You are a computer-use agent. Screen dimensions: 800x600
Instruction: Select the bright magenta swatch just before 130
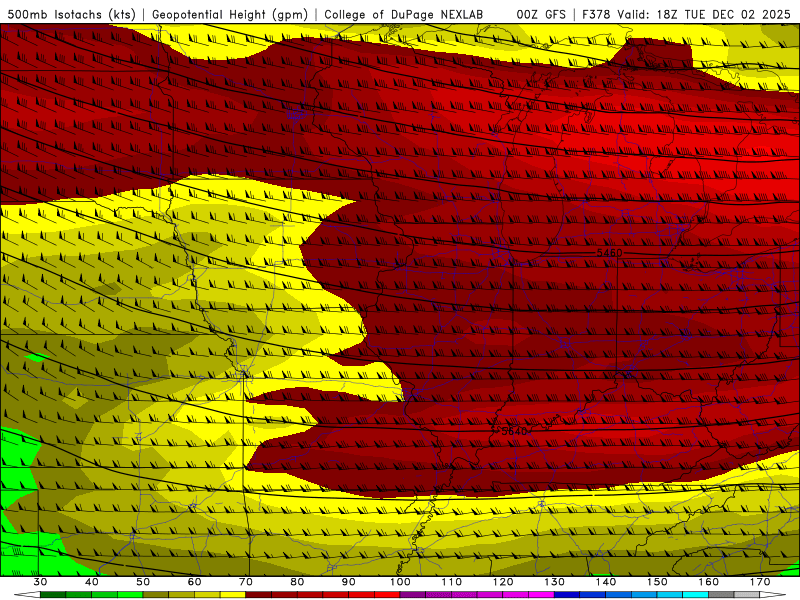pyautogui.click(x=541, y=596)
